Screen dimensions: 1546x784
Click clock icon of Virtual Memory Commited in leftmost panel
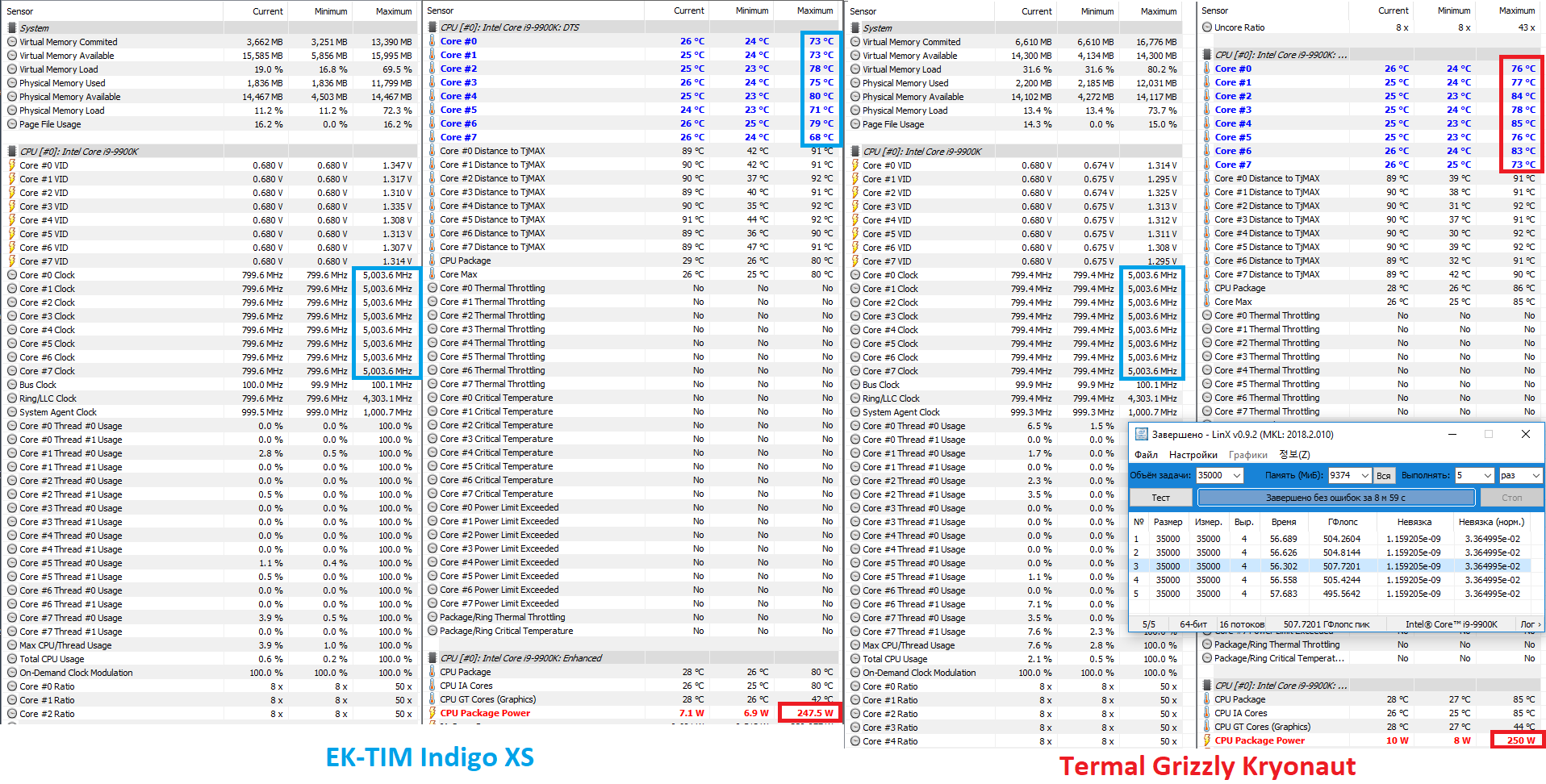point(12,42)
